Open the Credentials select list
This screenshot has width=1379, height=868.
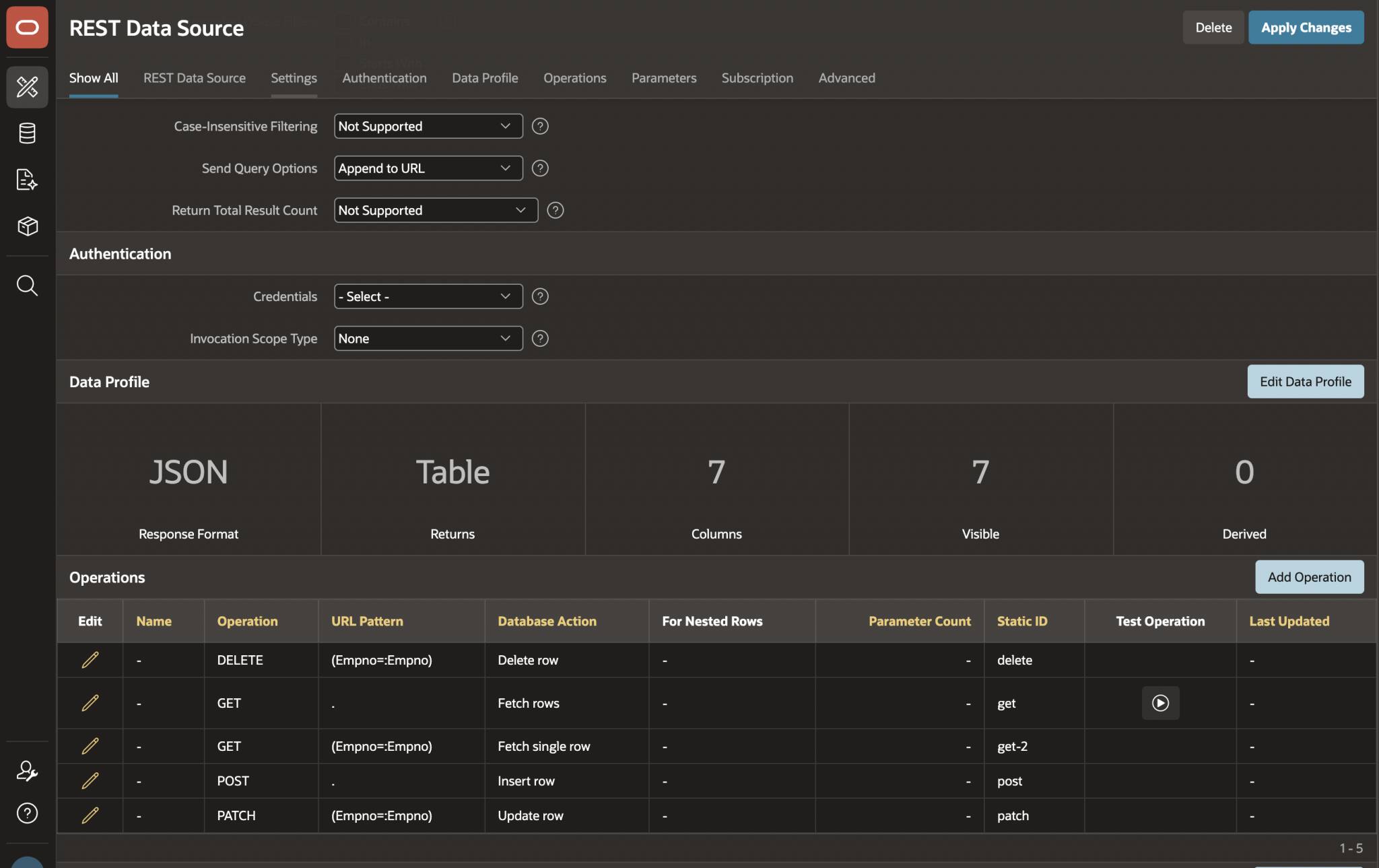pos(428,296)
